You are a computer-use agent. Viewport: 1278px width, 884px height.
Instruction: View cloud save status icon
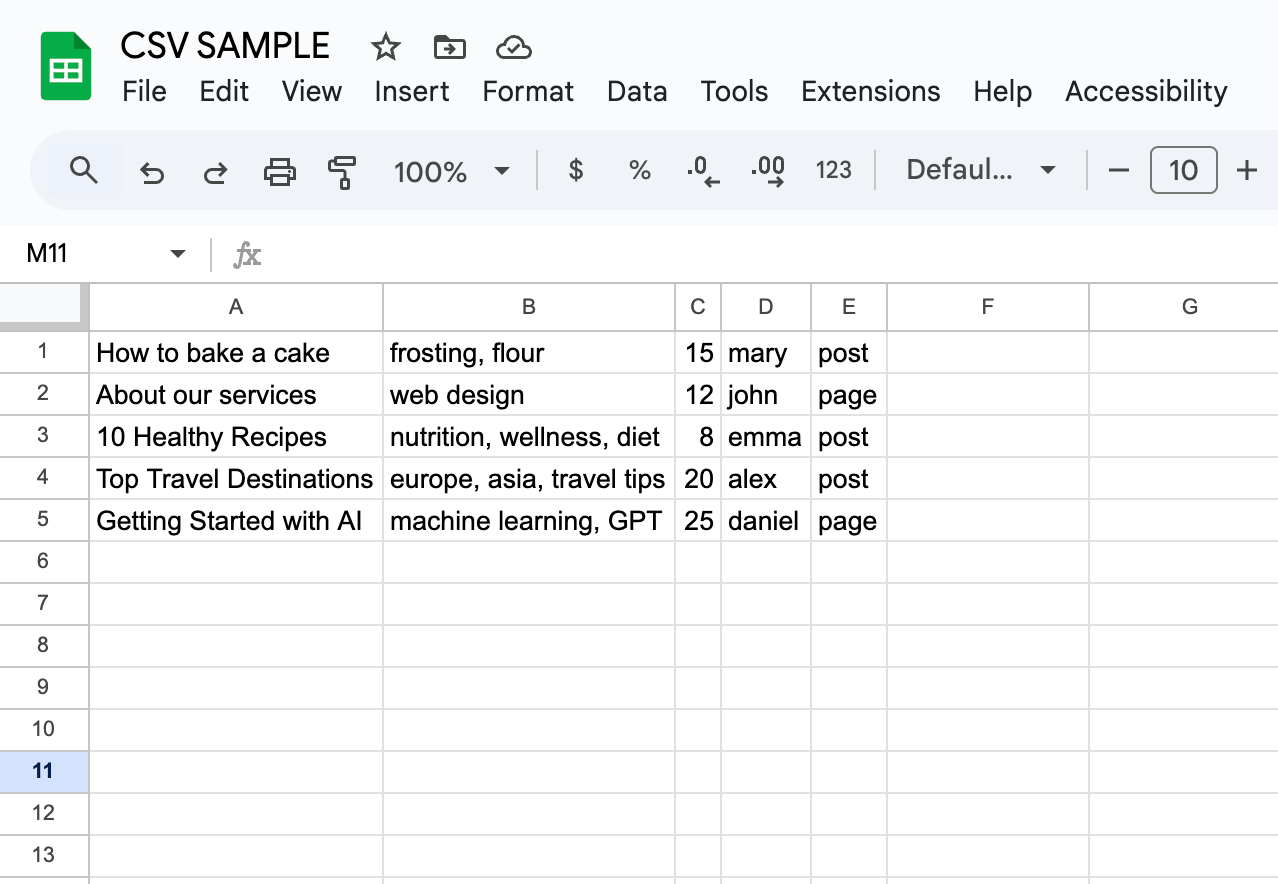[513, 47]
